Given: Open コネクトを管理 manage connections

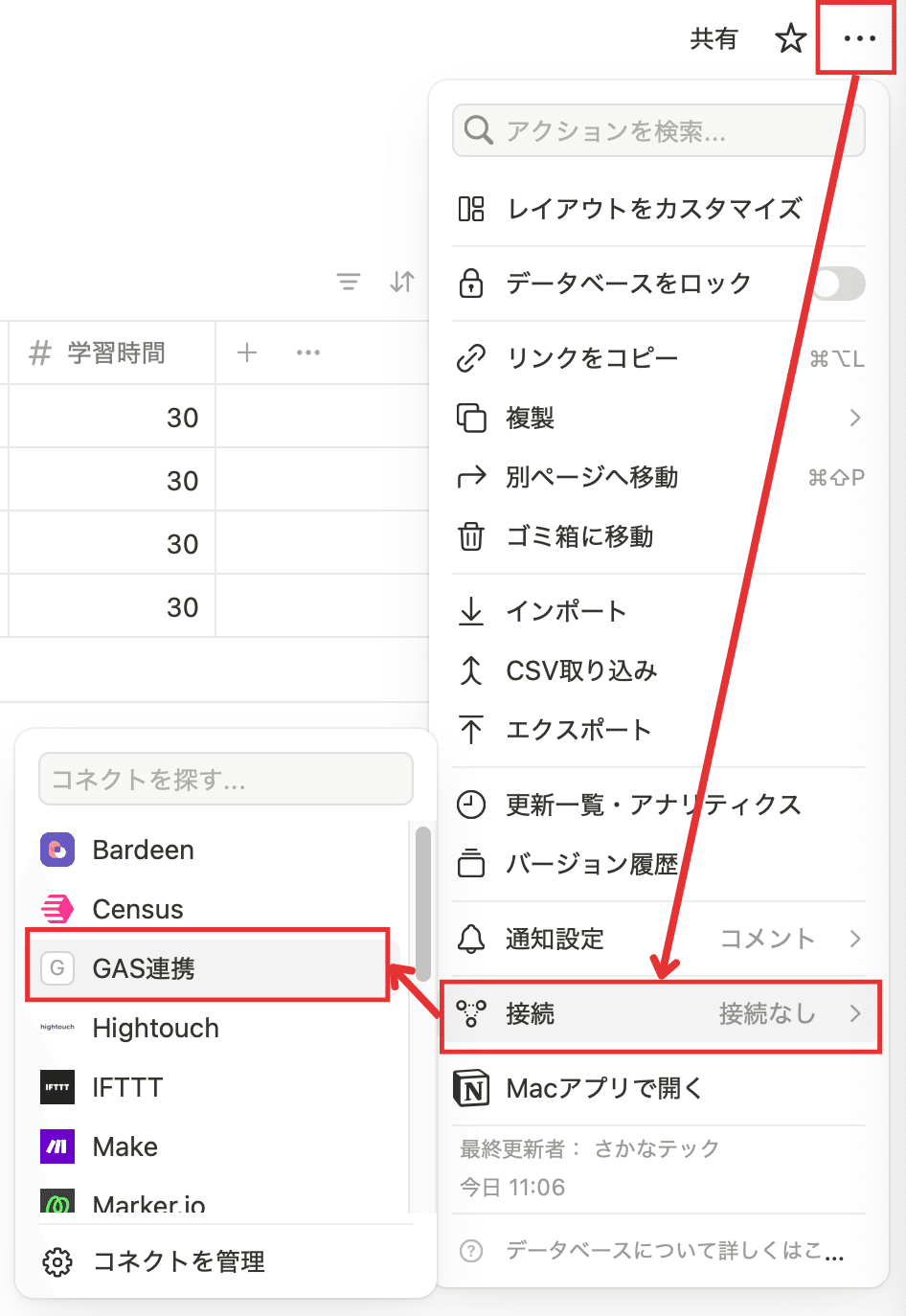Looking at the screenshot, I should point(158,1261).
